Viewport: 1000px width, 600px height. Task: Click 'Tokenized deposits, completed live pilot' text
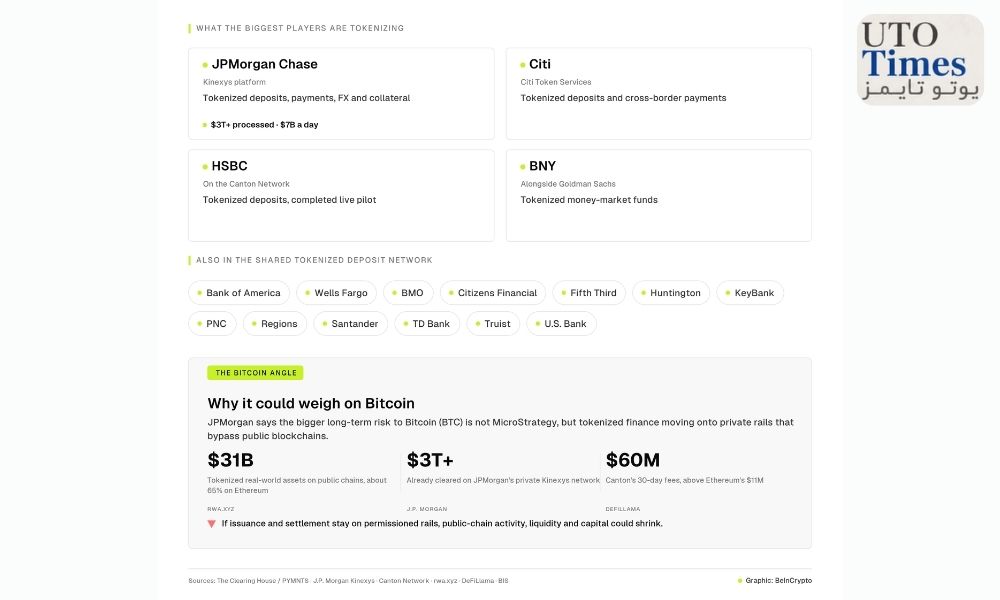(x=290, y=200)
